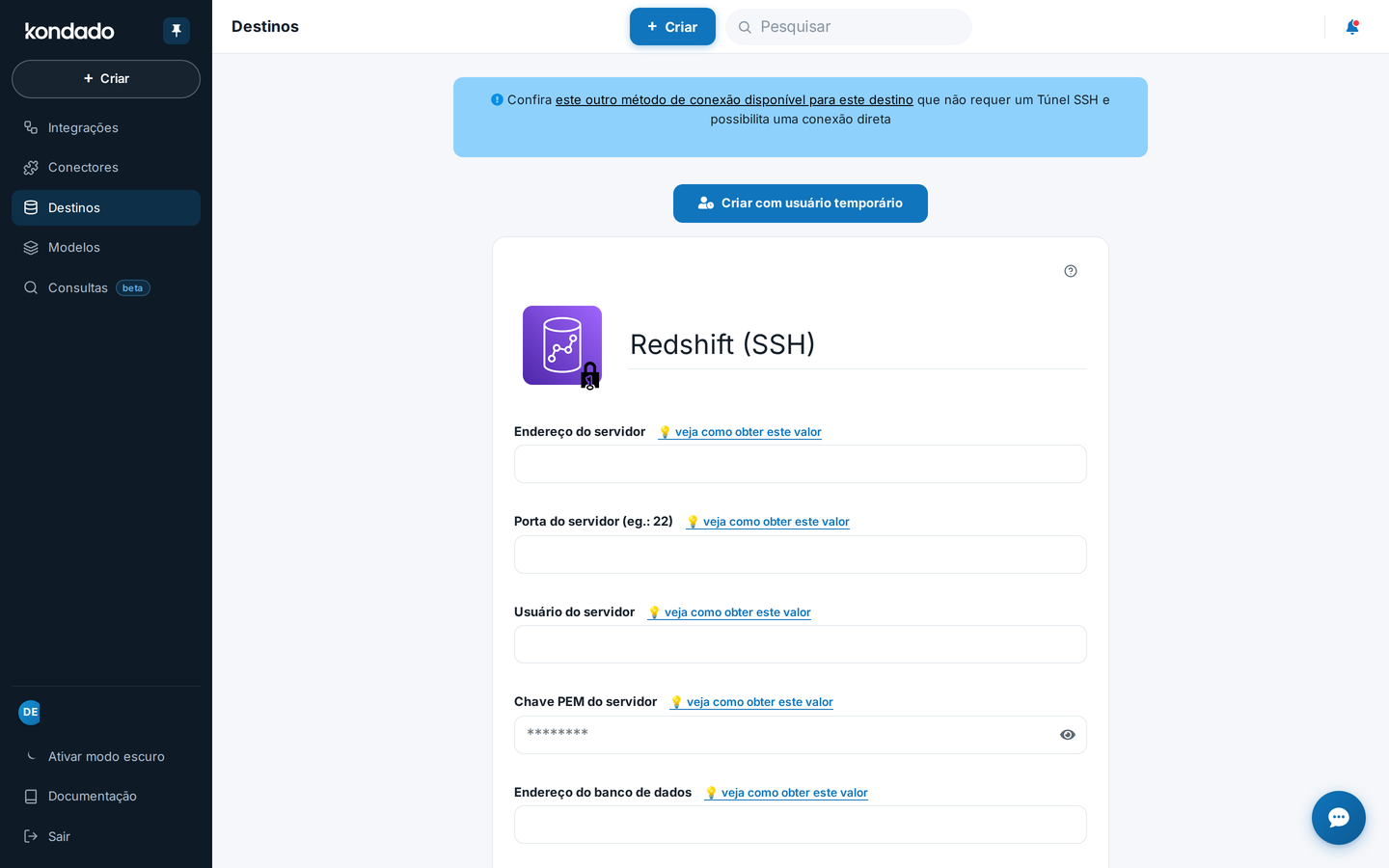Show the PEM key with eye icon

(x=1068, y=735)
